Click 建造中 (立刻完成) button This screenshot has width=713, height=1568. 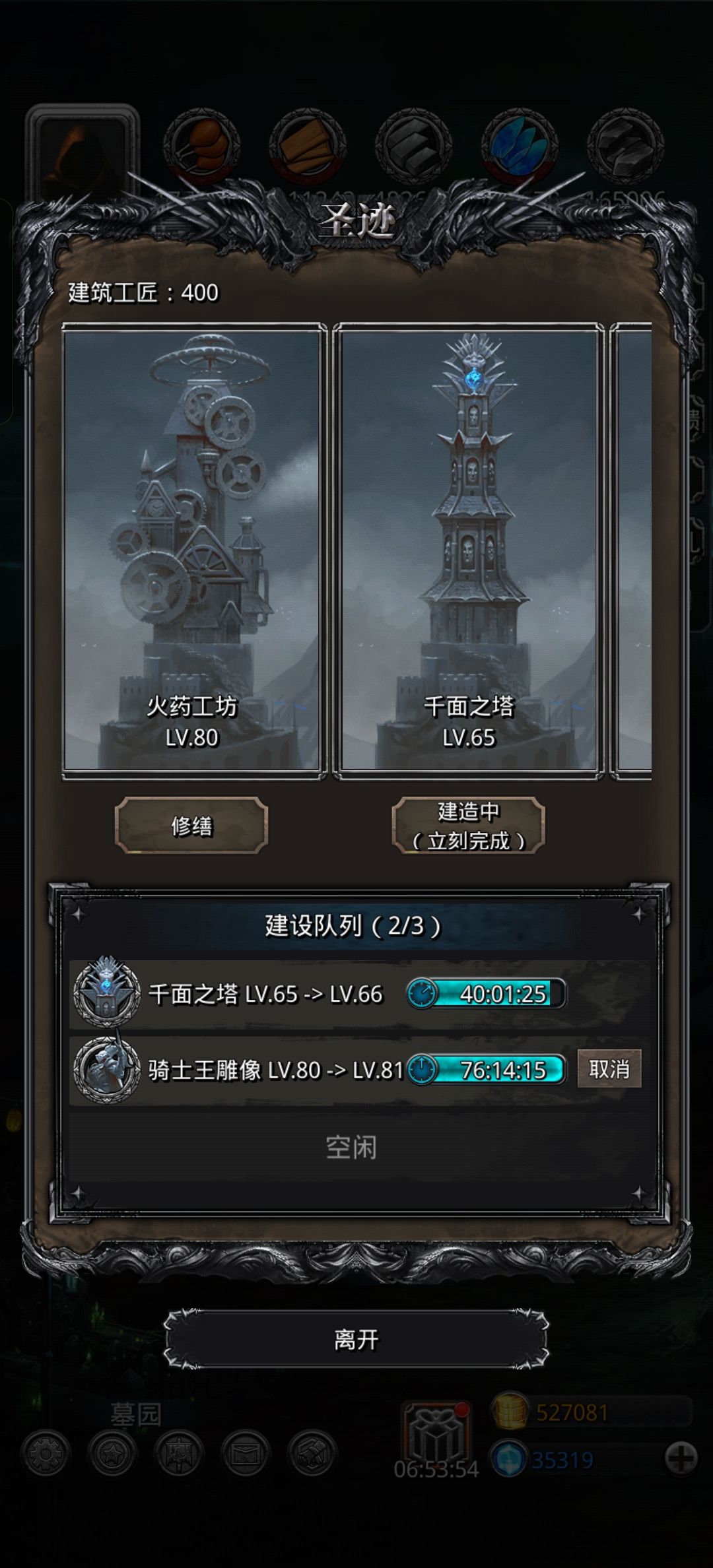tap(468, 825)
